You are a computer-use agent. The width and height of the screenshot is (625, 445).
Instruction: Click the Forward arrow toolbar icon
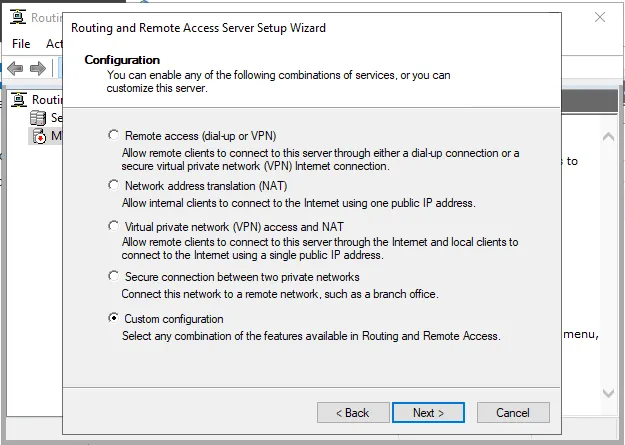[x=38, y=68]
